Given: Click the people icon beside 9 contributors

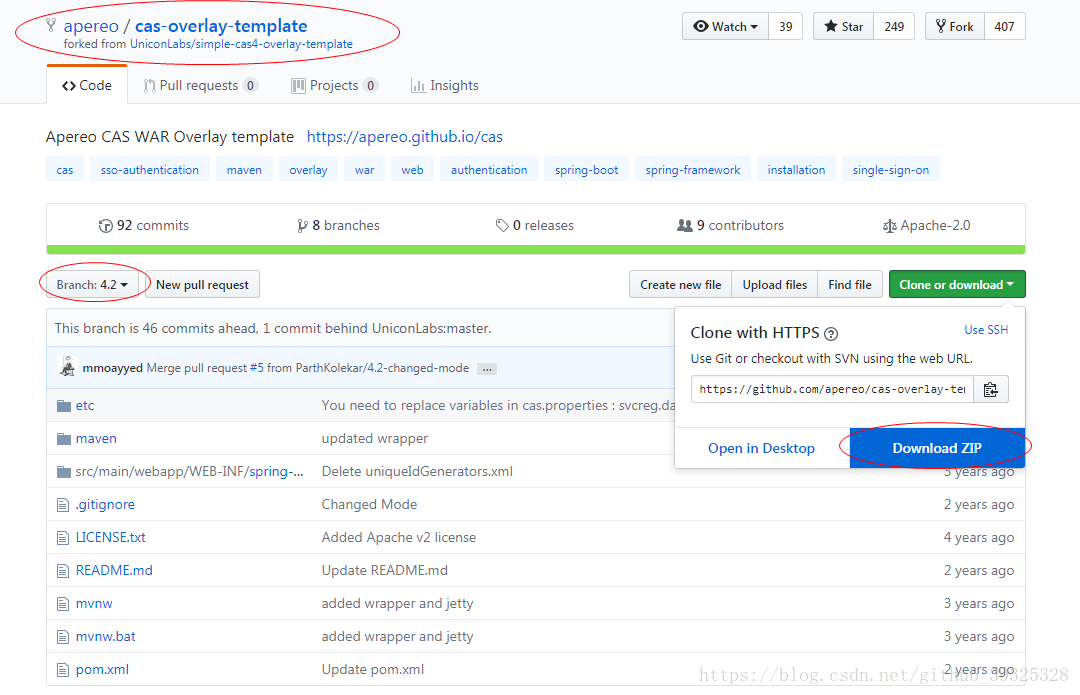Looking at the screenshot, I should 685,225.
